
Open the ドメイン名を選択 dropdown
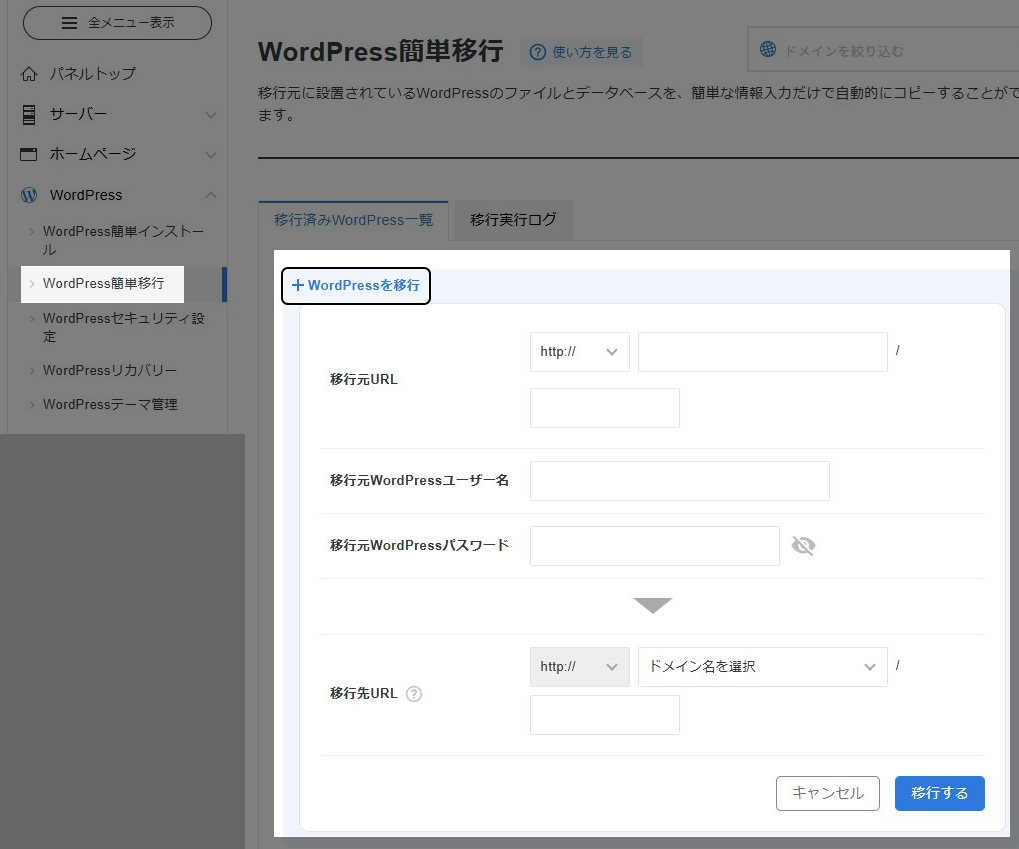(762, 666)
